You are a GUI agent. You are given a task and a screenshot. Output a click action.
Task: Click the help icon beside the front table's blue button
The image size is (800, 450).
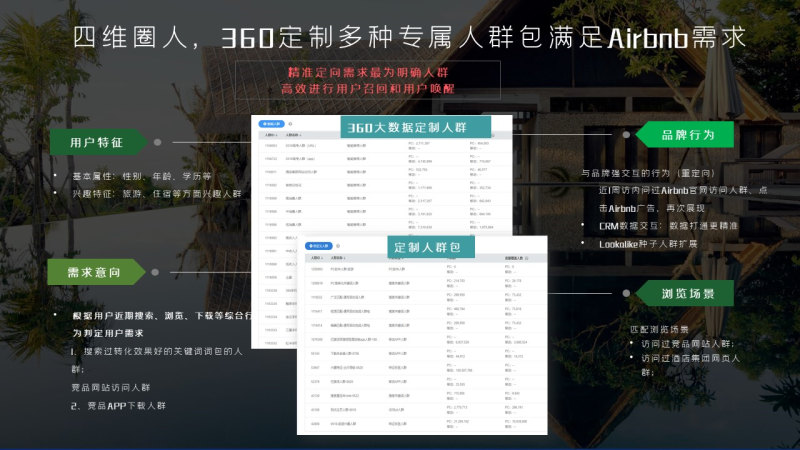[338, 246]
